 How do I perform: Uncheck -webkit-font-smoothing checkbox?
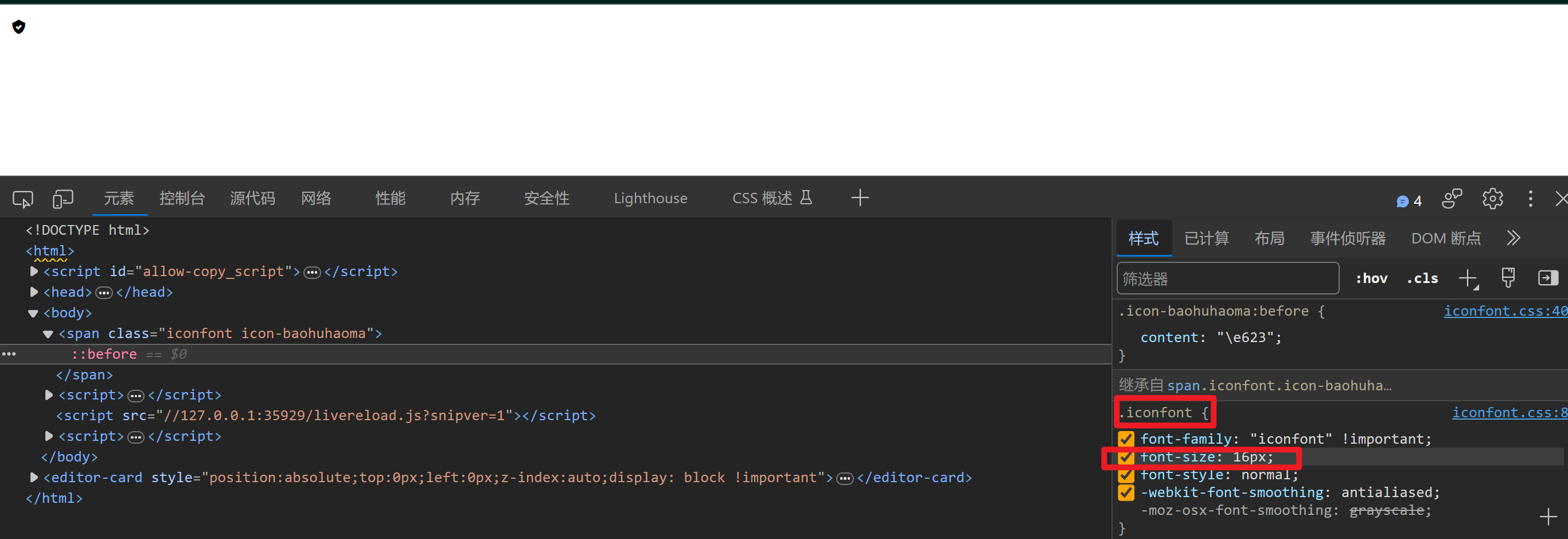pyautogui.click(x=1126, y=493)
